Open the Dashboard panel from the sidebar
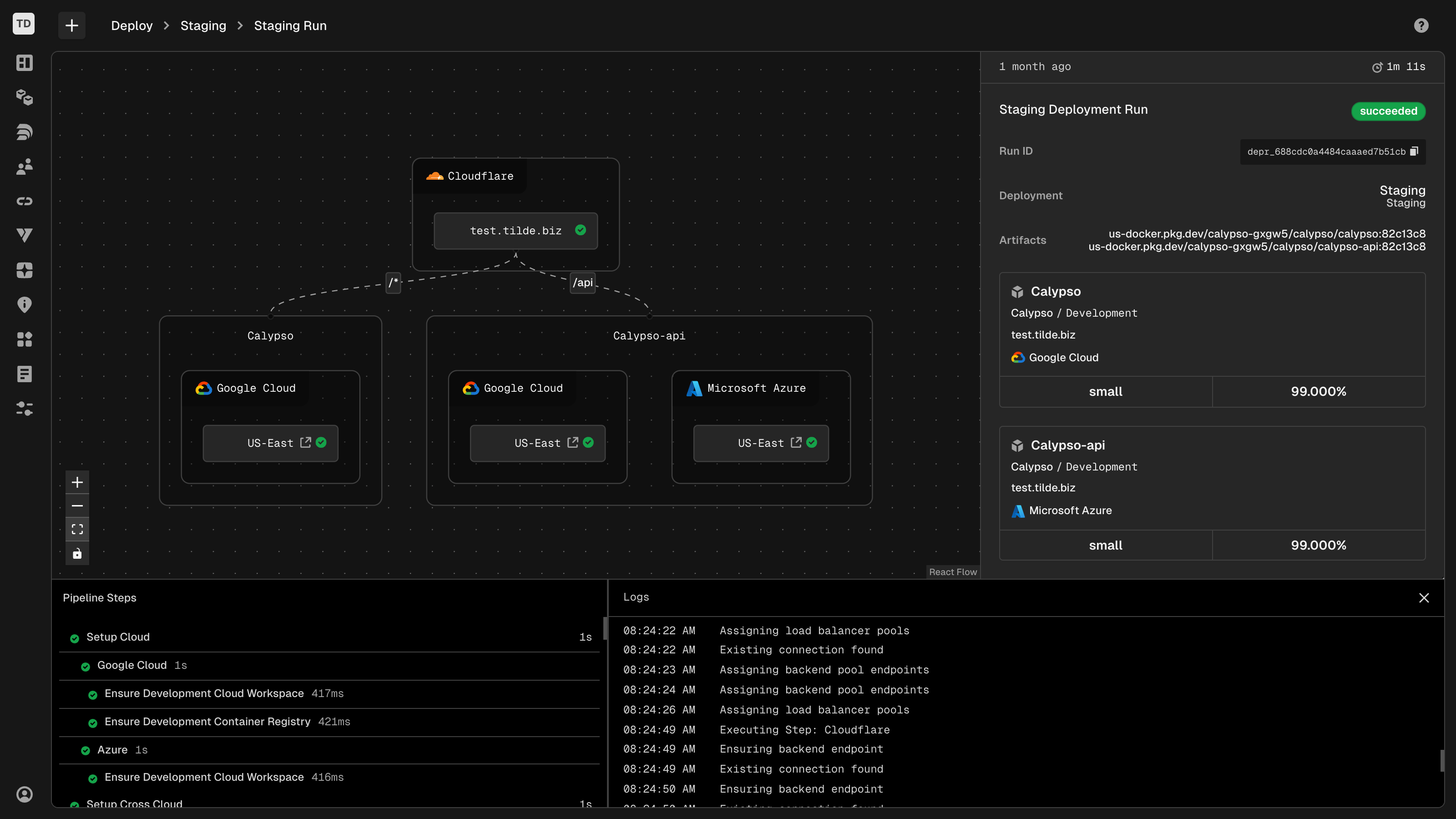 pos(24,63)
